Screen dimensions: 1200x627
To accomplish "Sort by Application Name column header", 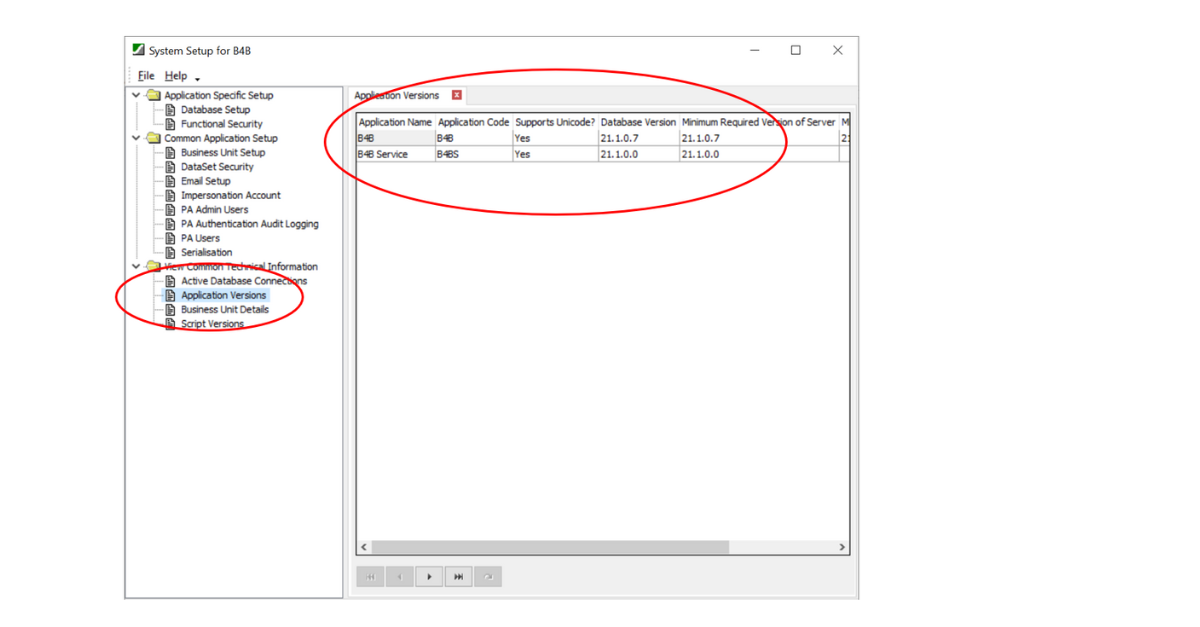I will click(x=396, y=122).
